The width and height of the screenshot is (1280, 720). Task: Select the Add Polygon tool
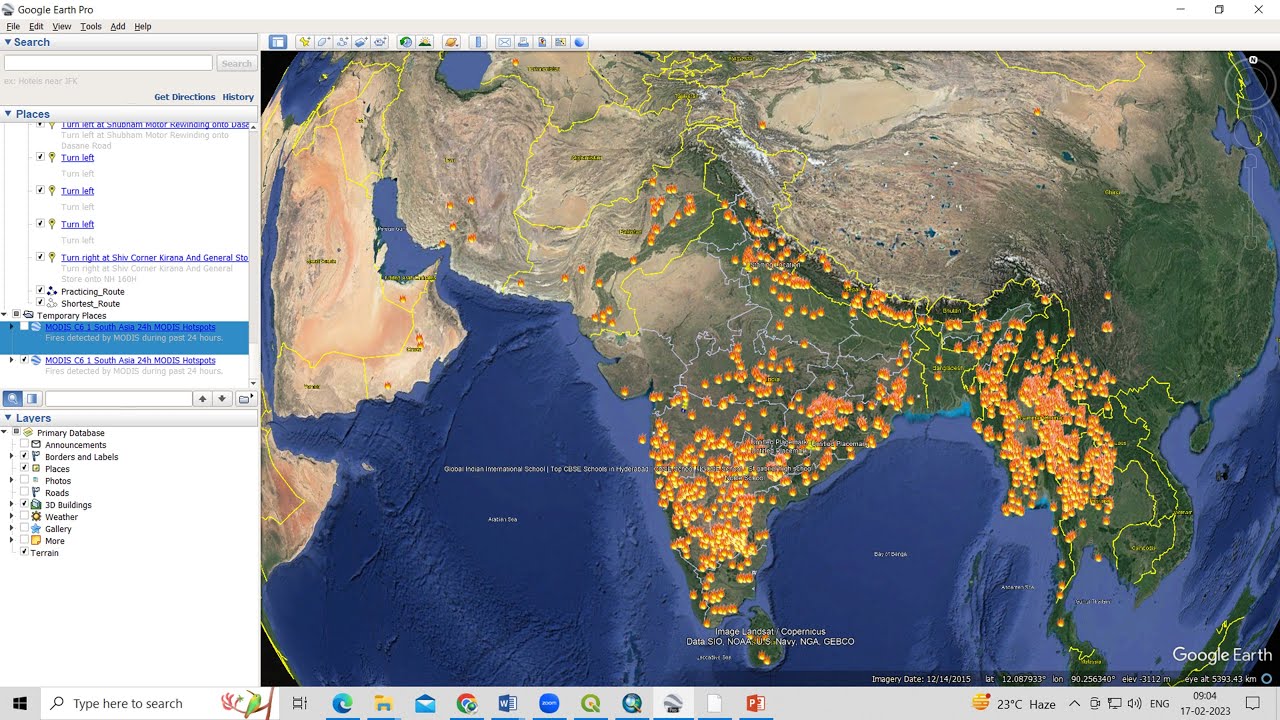click(323, 42)
